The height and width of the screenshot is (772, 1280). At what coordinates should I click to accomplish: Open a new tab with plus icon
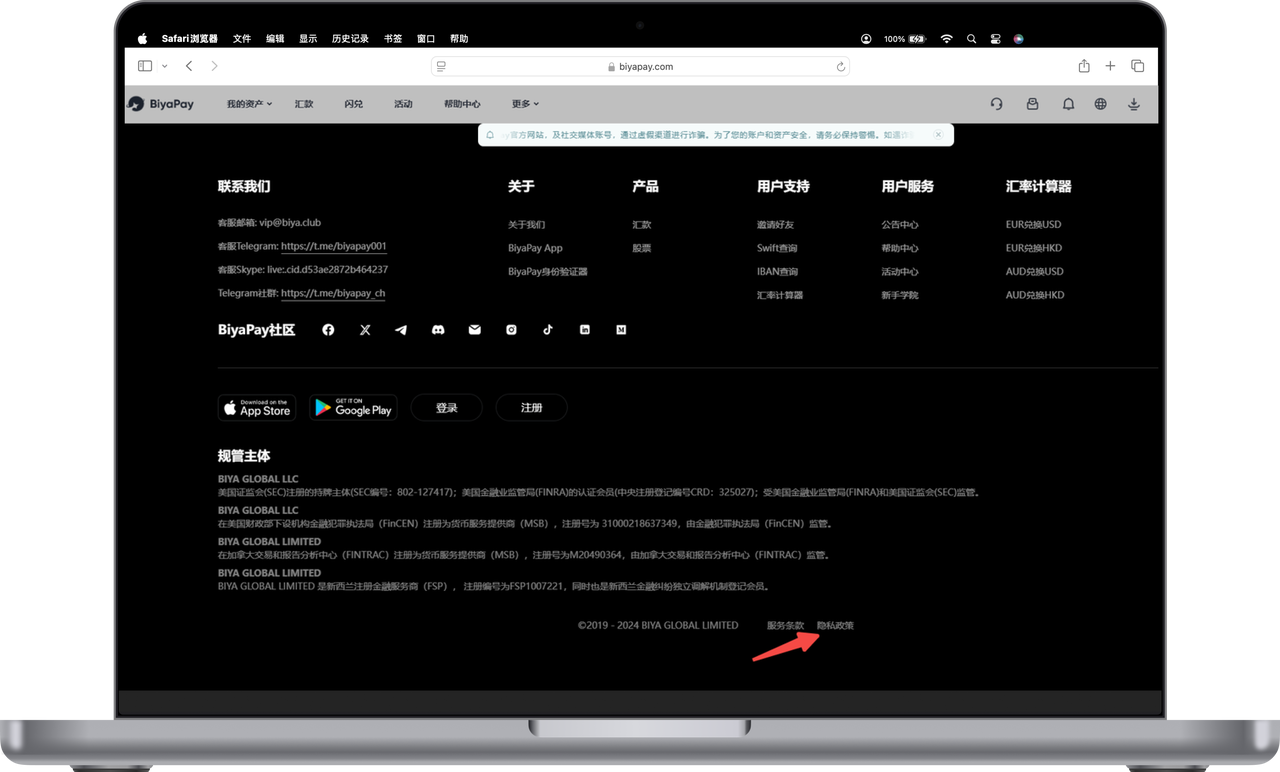coord(1110,66)
